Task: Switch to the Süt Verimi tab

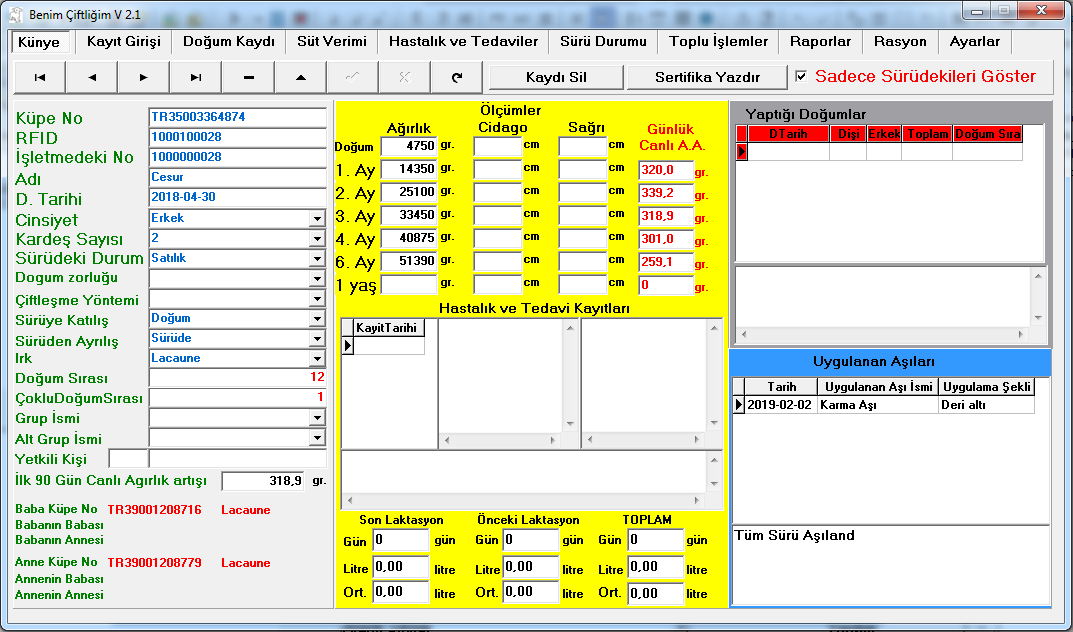Action: click(332, 42)
